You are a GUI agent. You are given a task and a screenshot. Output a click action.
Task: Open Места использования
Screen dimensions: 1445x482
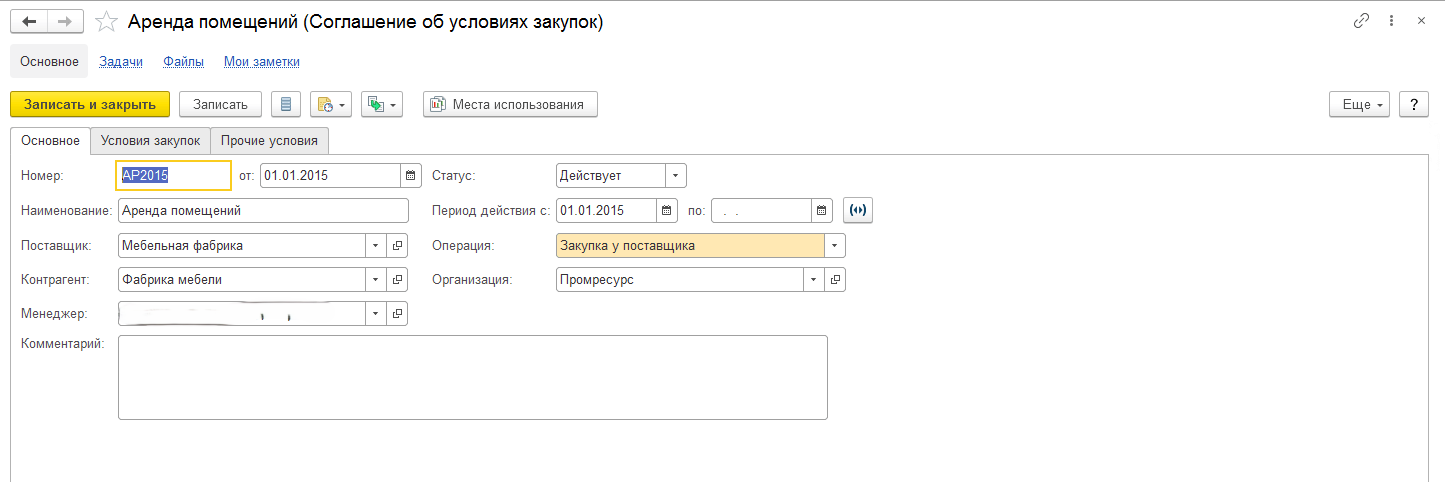click(510, 104)
